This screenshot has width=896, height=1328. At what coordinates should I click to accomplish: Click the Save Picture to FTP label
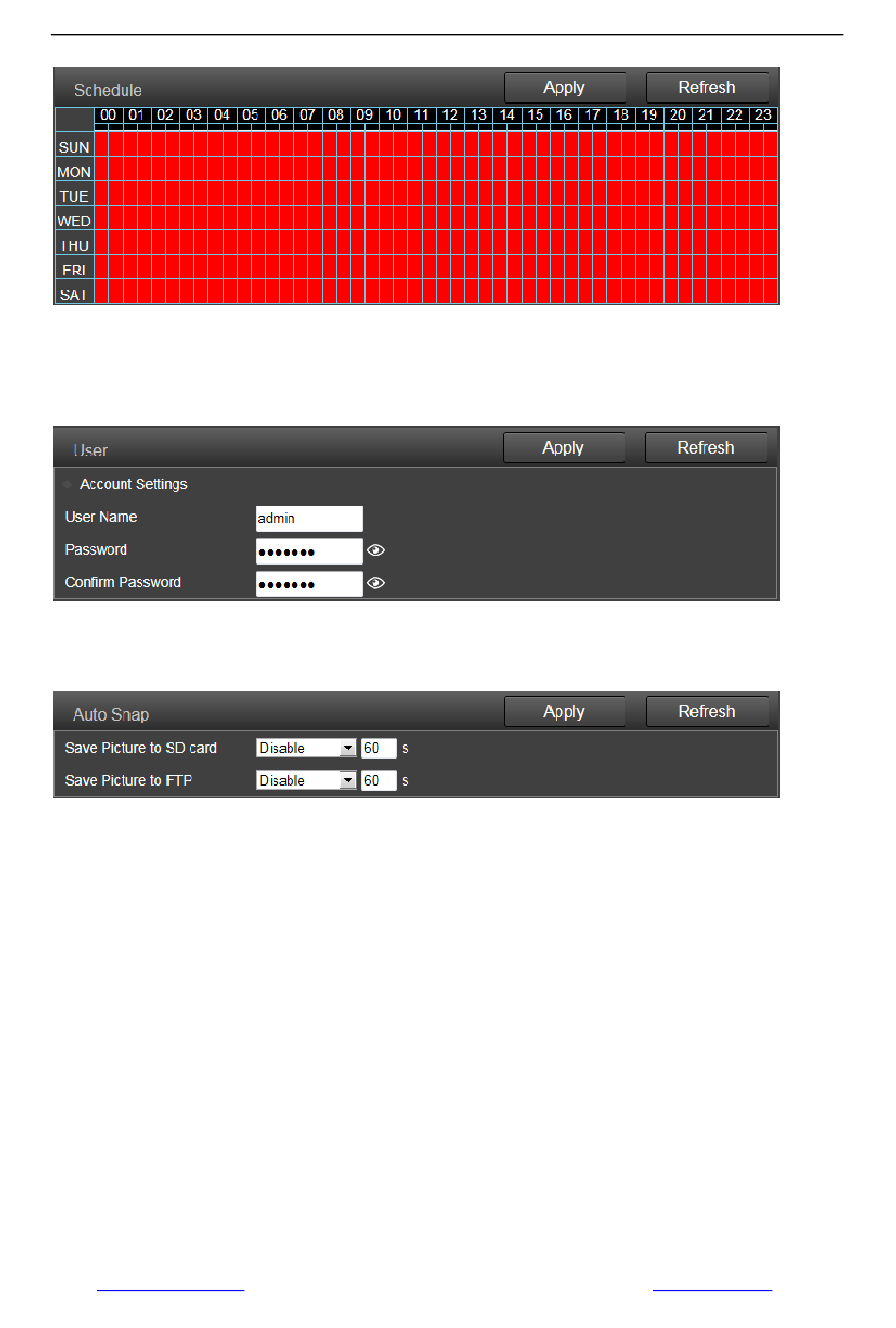[x=128, y=781]
